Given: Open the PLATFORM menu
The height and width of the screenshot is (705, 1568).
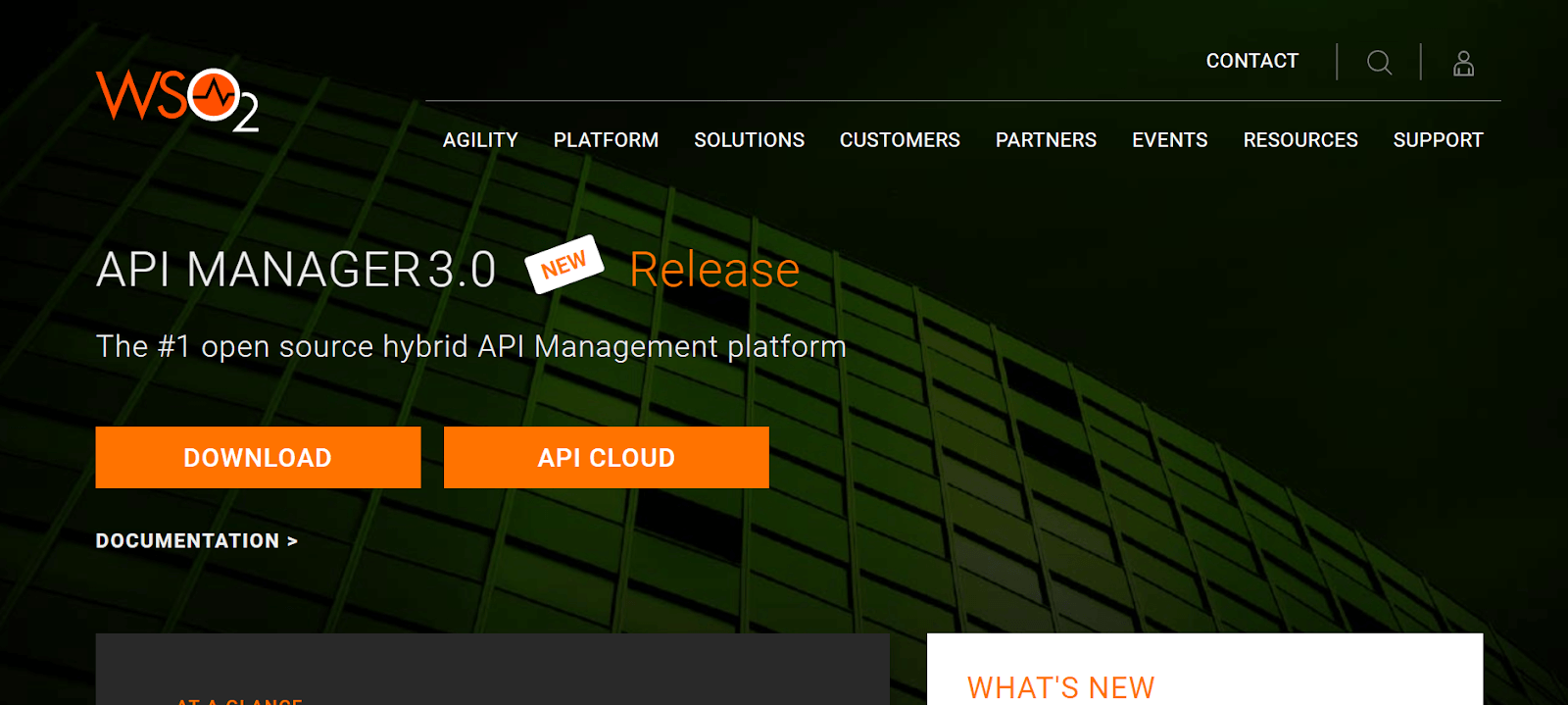Looking at the screenshot, I should (x=606, y=140).
